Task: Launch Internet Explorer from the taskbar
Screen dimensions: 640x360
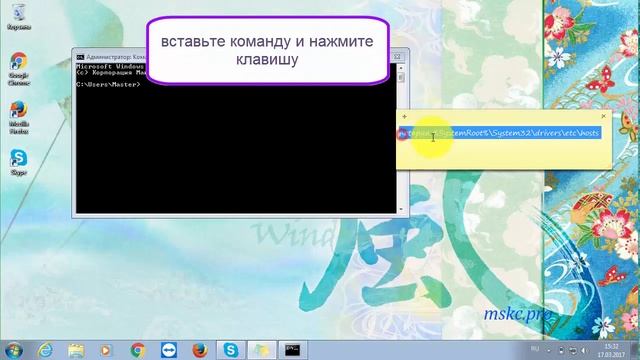Action: click(x=45, y=350)
